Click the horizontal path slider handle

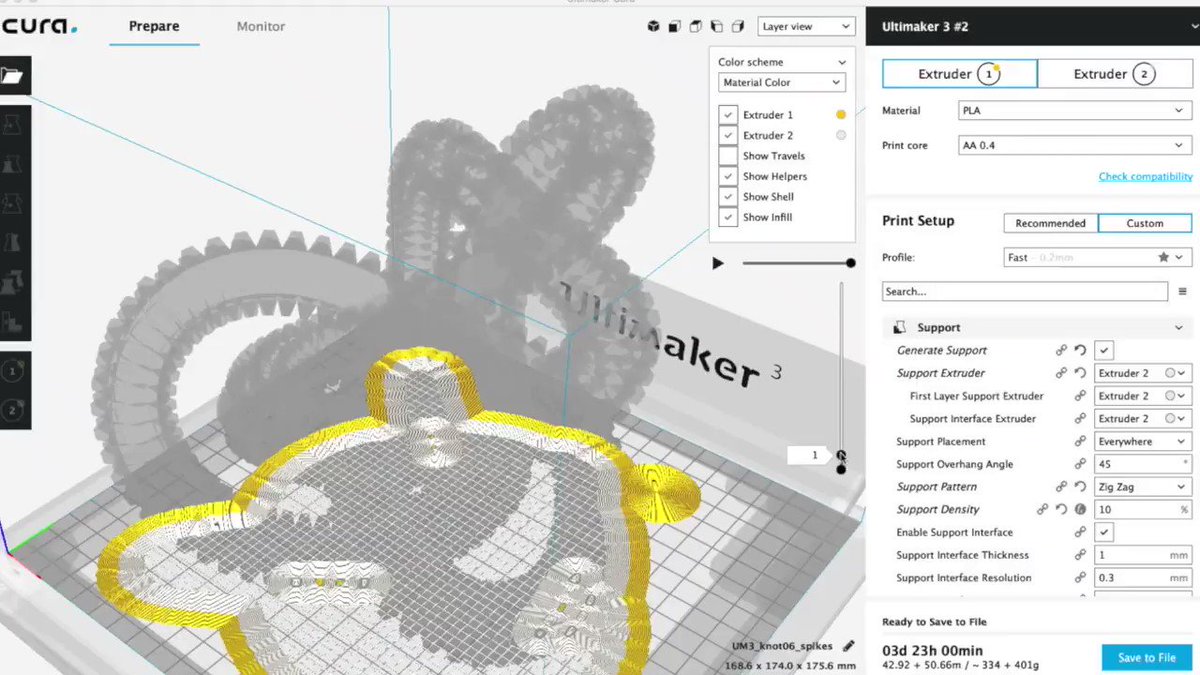point(851,263)
